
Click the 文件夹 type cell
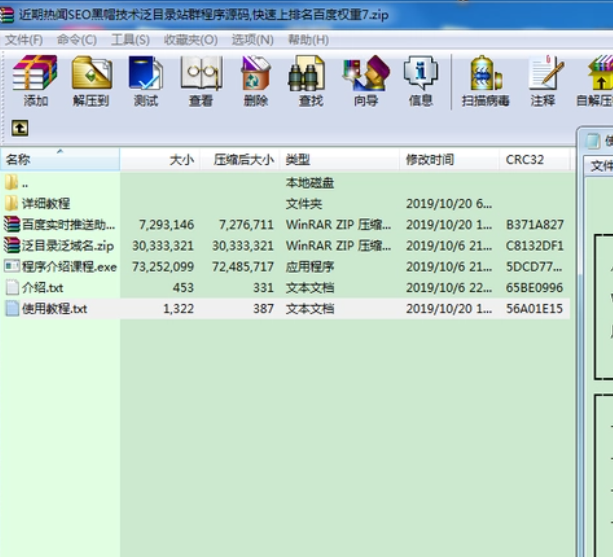click(x=304, y=203)
